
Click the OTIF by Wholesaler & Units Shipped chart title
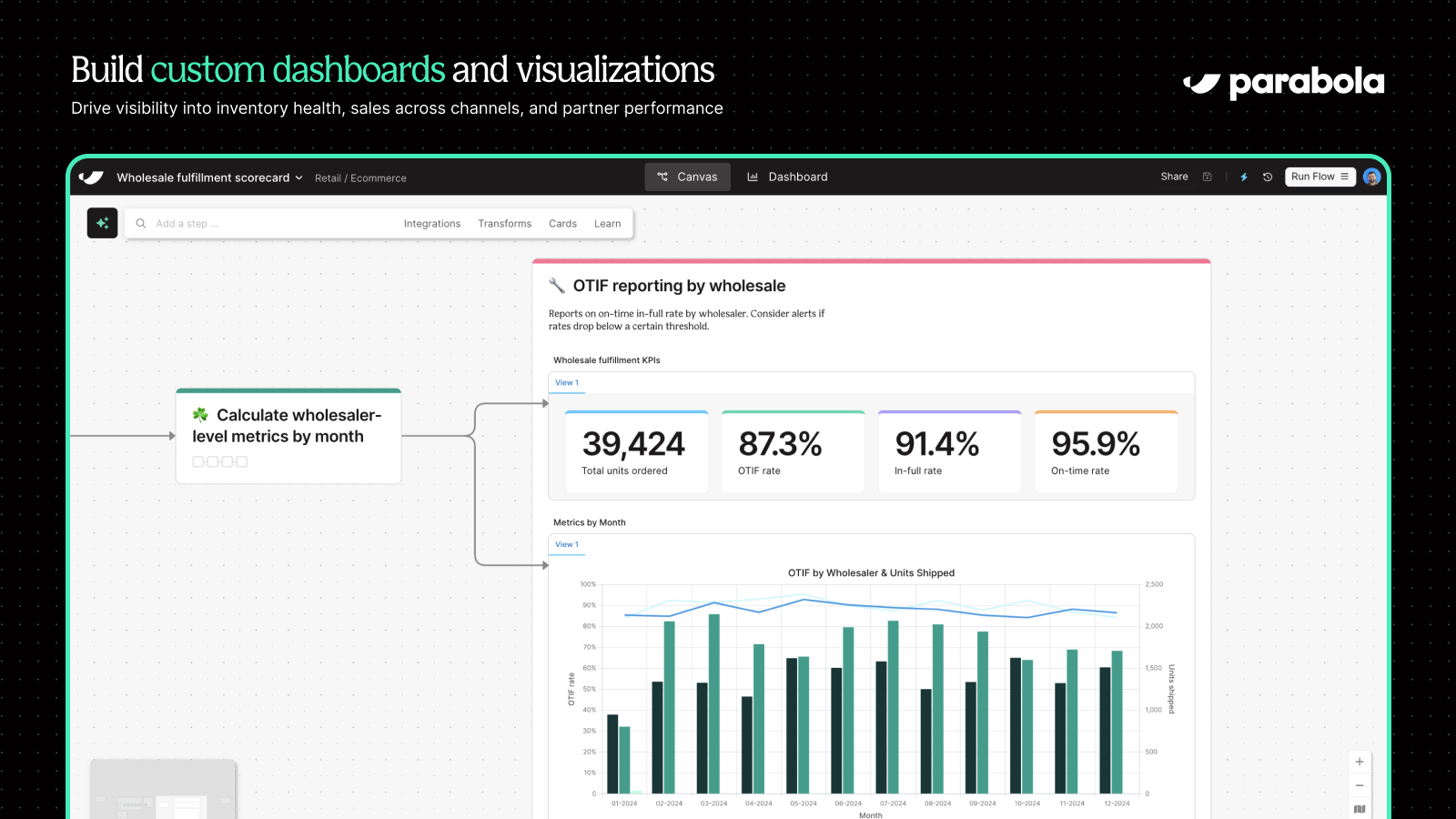pyautogui.click(x=871, y=573)
